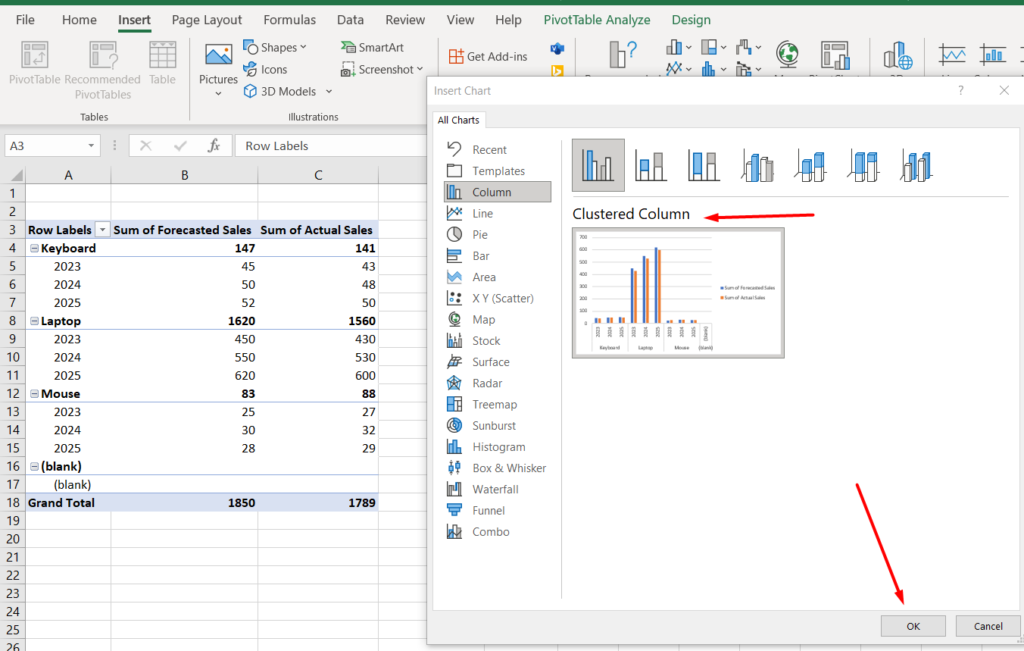Screen dimensions: 1024x651
Task: Click the formula bar showing Row Labels
Action: coord(330,146)
